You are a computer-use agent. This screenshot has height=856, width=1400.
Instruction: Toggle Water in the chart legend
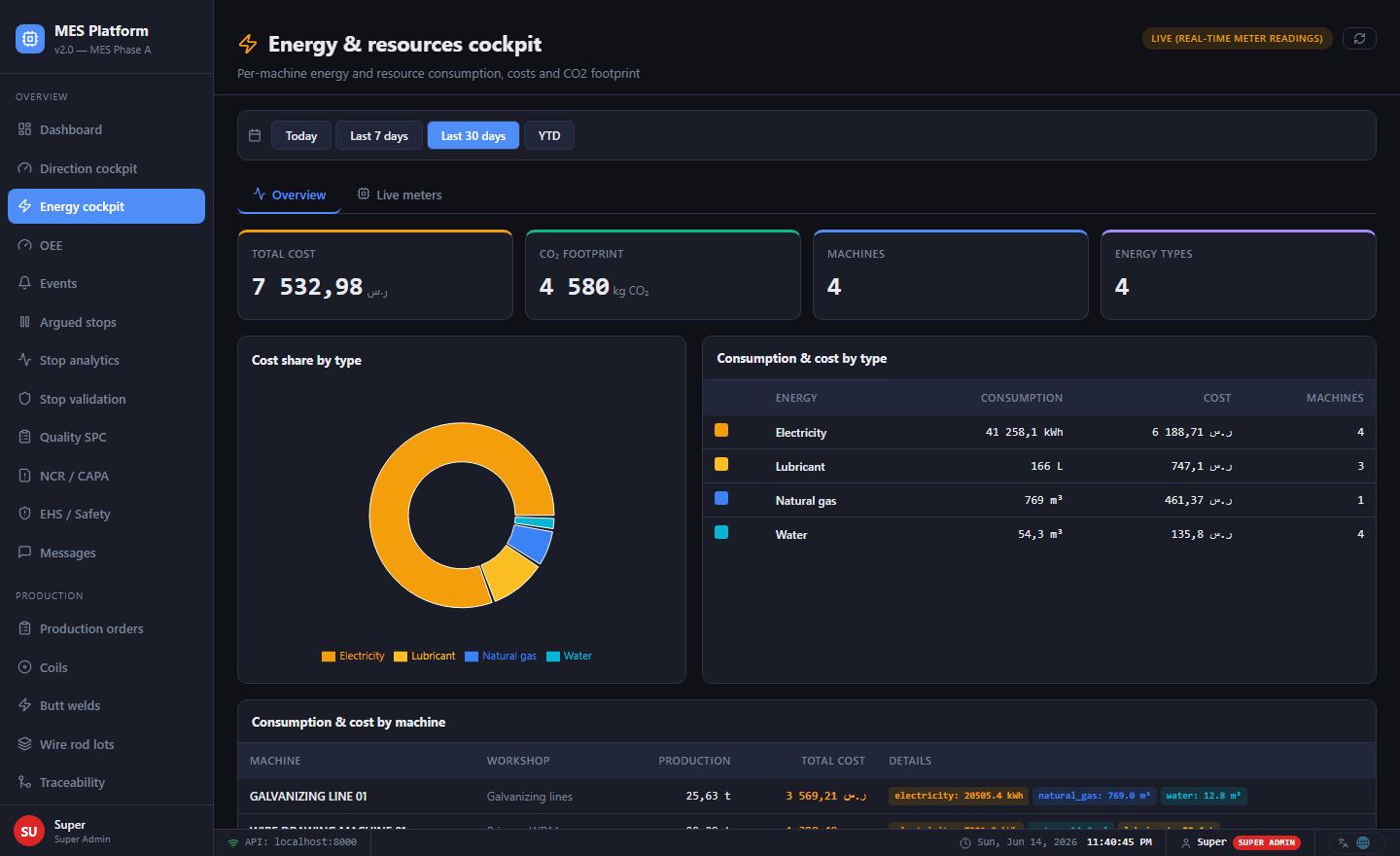(569, 656)
